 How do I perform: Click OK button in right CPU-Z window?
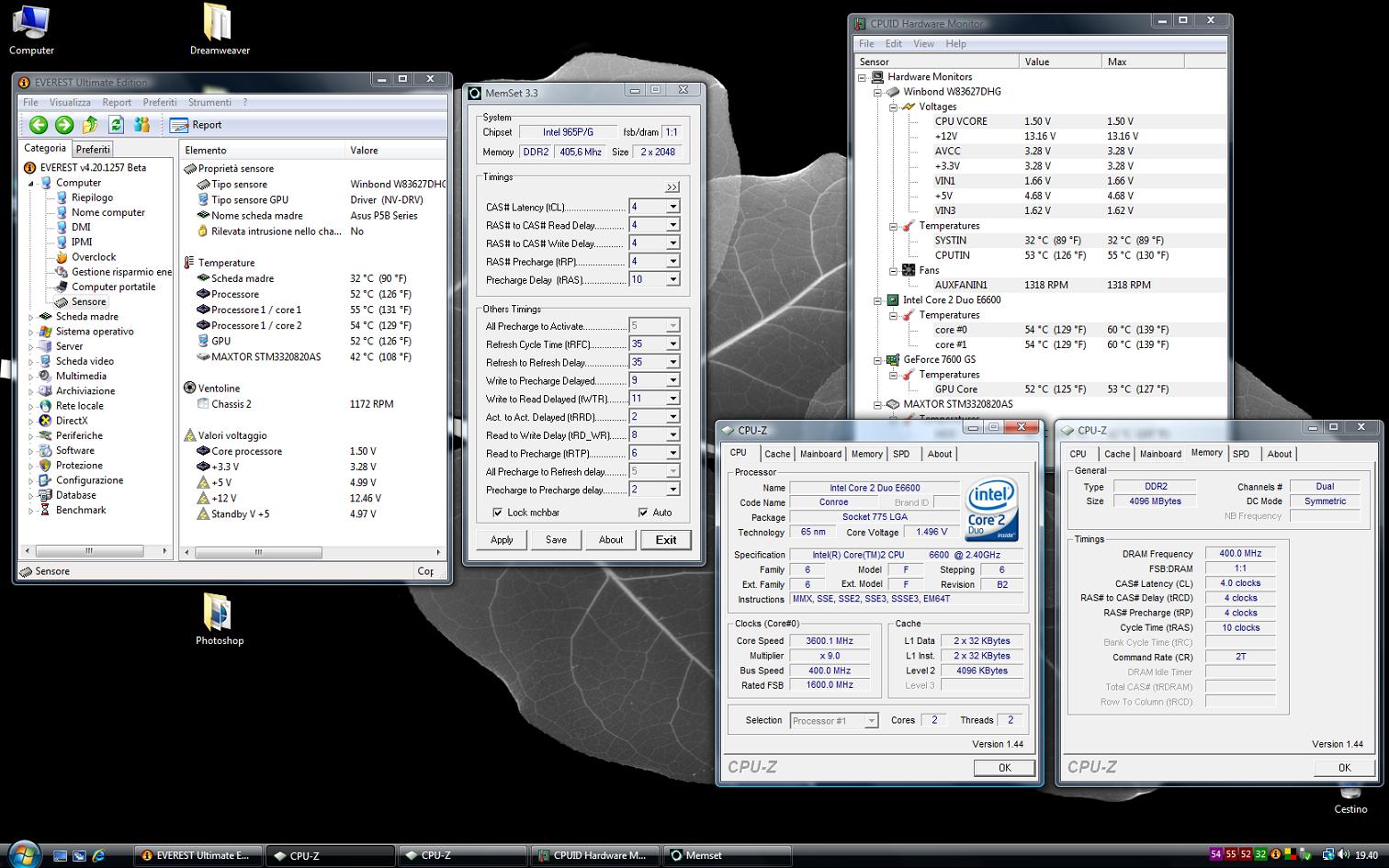coord(1344,768)
